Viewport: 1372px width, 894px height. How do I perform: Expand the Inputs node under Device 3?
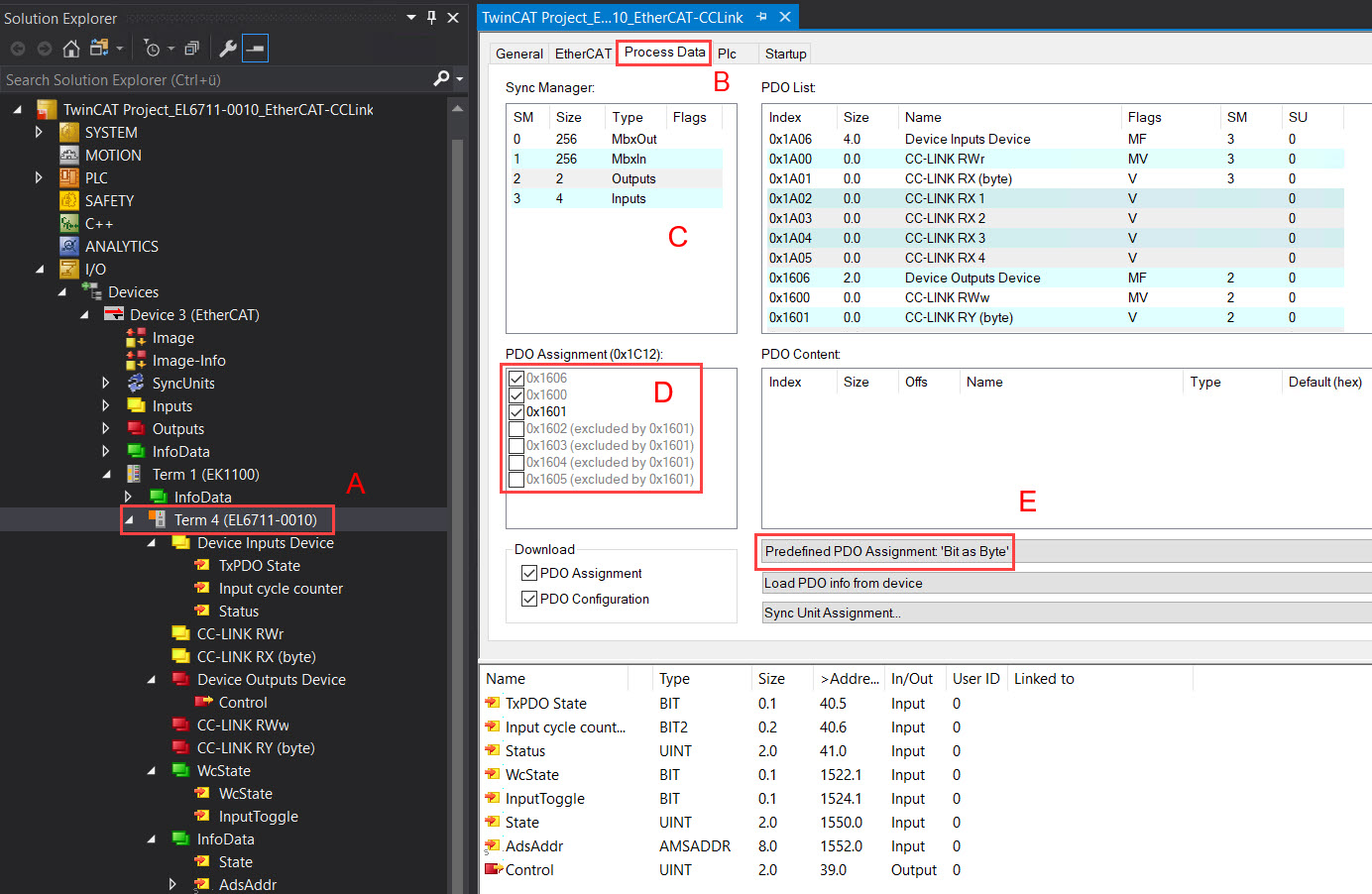click(x=106, y=405)
